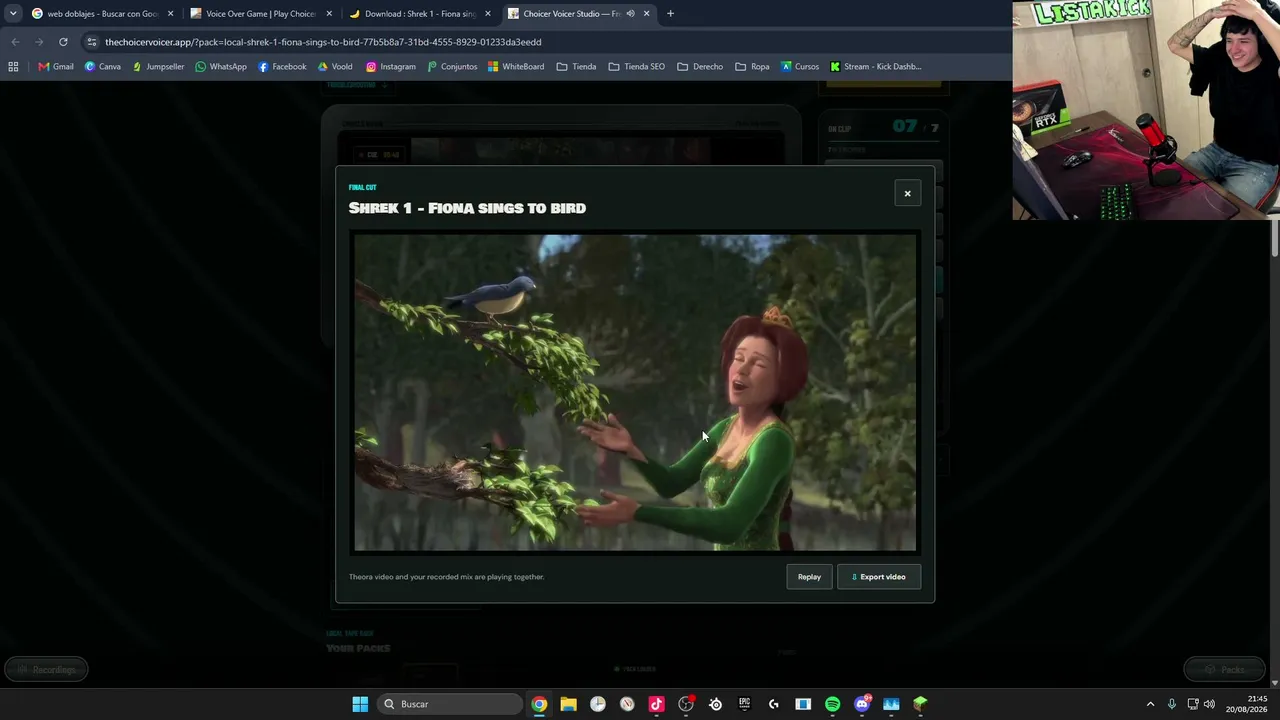Image resolution: width=1280 pixels, height=720 pixels.
Task: Reload the current page
Action: point(63,42)
